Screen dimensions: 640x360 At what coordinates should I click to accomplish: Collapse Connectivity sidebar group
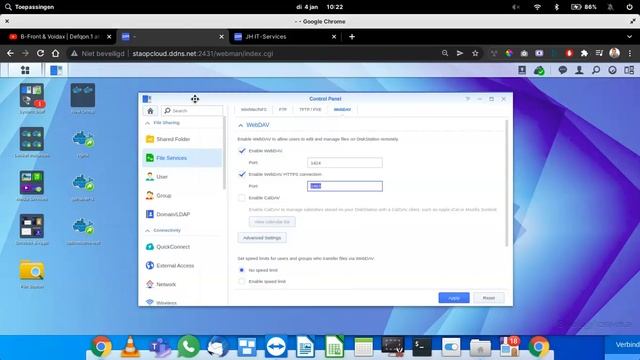pyautogui.click(x=147, y=231)
